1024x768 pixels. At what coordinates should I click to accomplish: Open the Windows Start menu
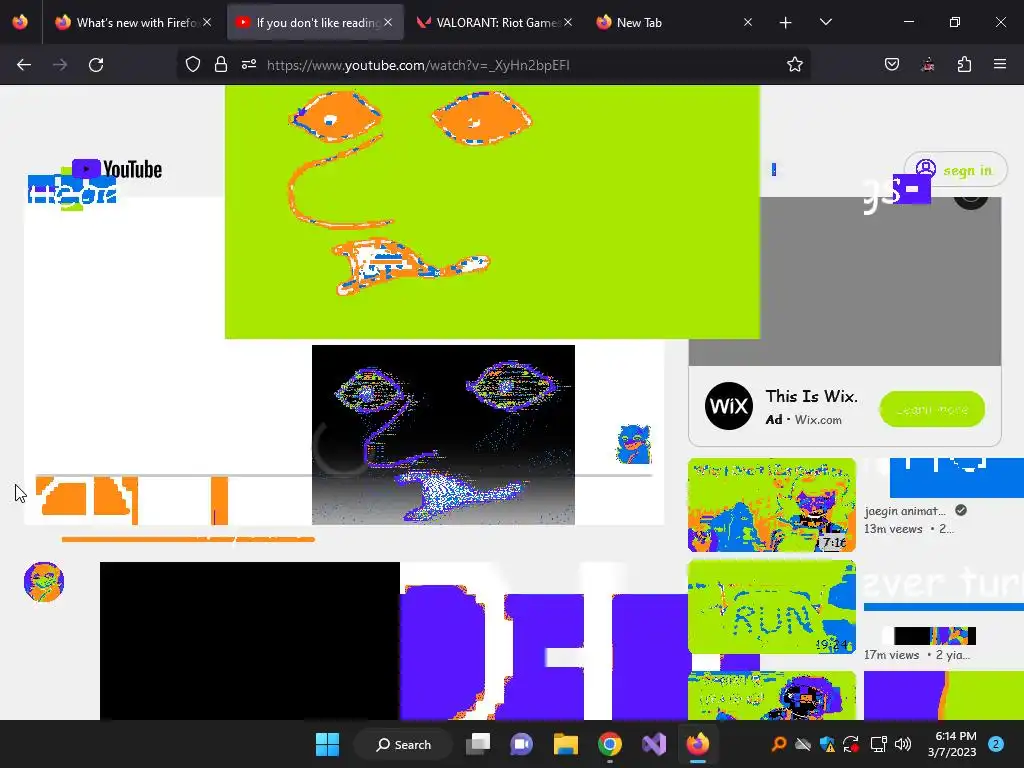(327, 744)
